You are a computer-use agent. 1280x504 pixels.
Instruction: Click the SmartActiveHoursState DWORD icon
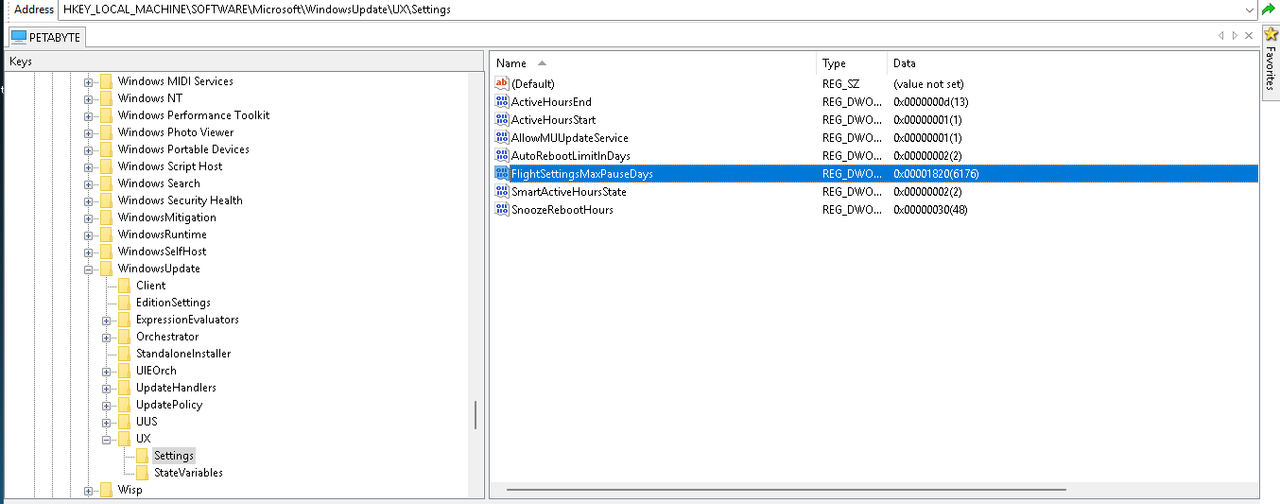coord(502,192)
